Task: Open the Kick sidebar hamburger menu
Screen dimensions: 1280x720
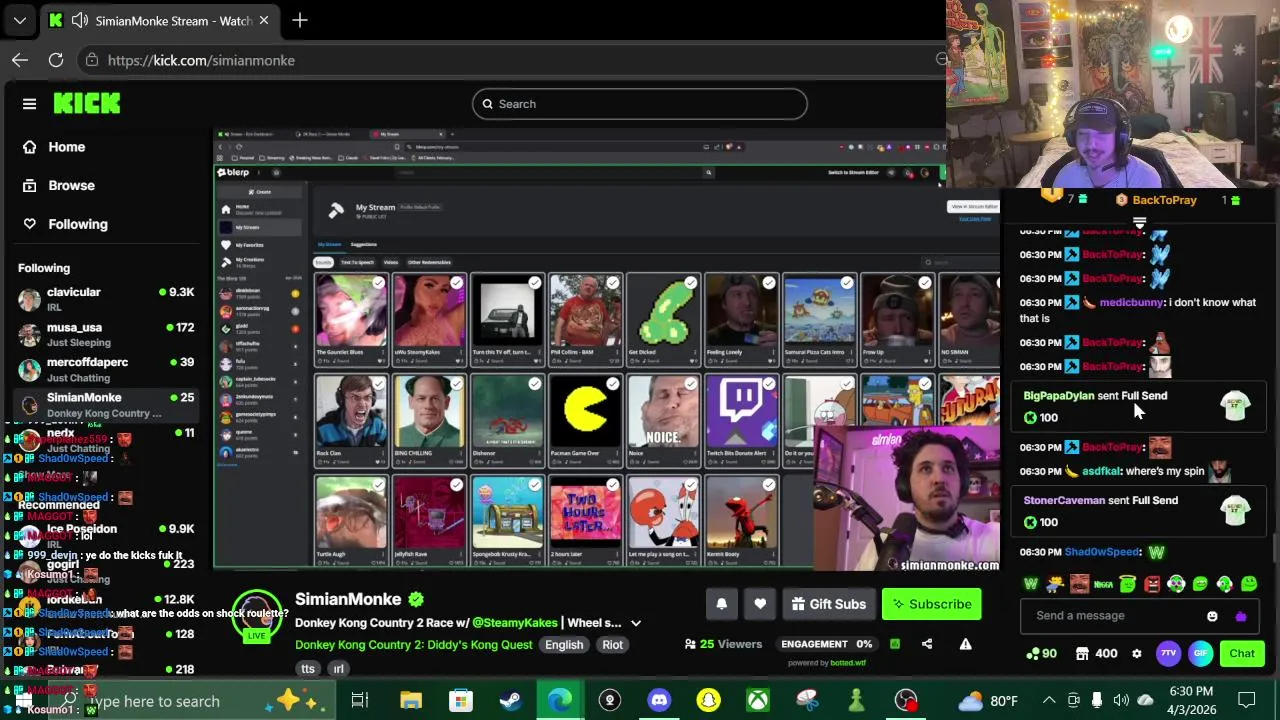Action: pos(29,104)
